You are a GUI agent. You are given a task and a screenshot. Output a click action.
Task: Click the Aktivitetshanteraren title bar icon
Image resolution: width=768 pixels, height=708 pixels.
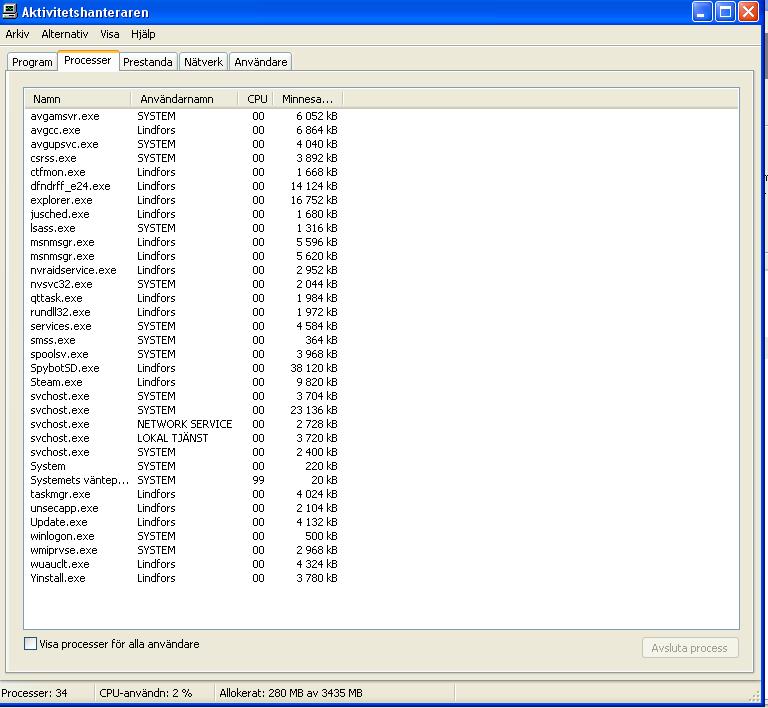click(x=10, y=11)
